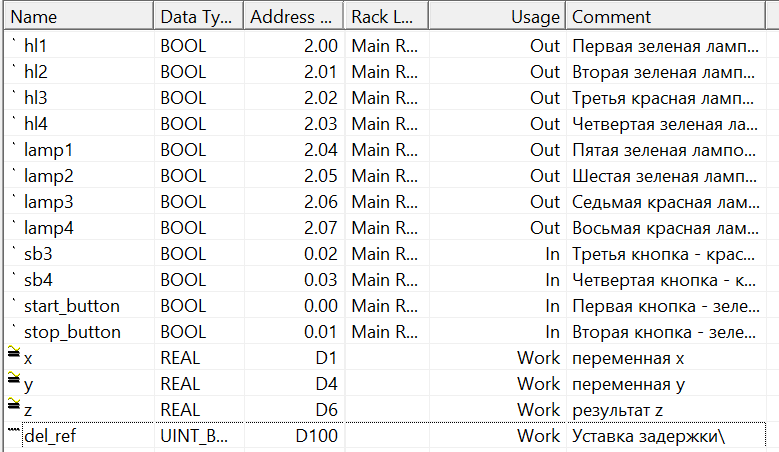The height and width of the screenshot is (452, 779).
Task: Click the icon beside del_ref
Action: pyautogui.click(x=13, y=429)
